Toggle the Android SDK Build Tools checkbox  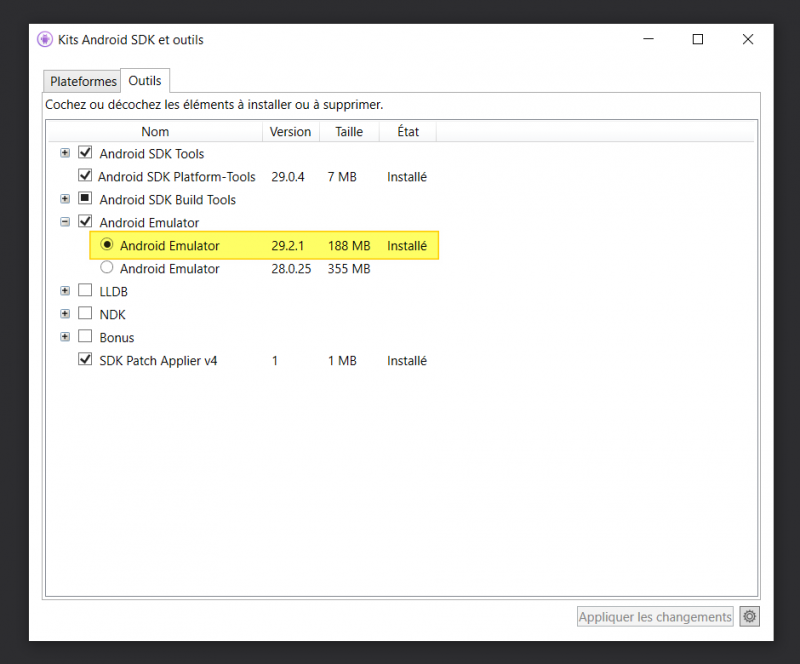click(x=85, y=199)
